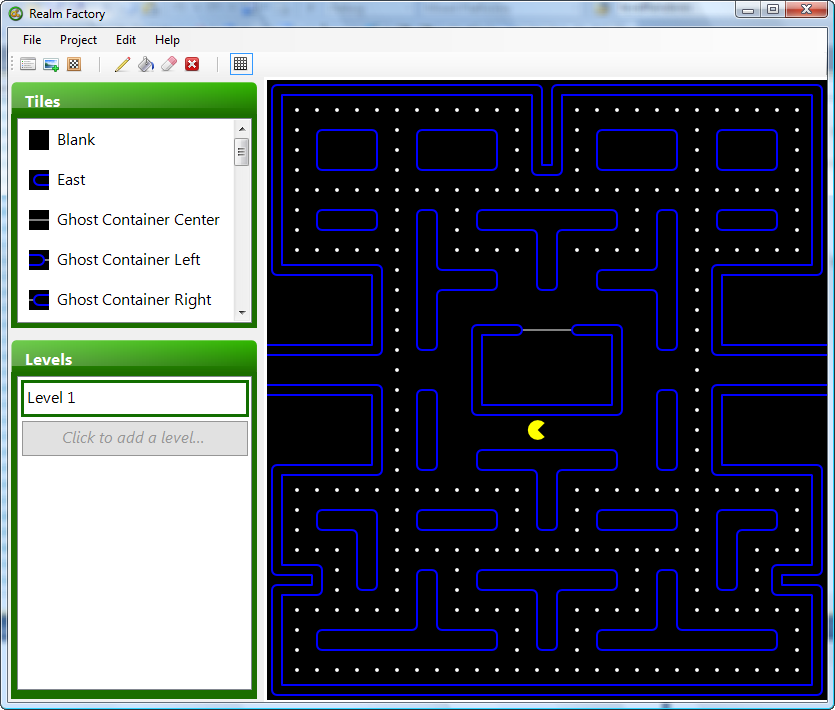Screen dimensions: 835x710
Task: Click the gray ghost container gate line
Action: point(547,330)
